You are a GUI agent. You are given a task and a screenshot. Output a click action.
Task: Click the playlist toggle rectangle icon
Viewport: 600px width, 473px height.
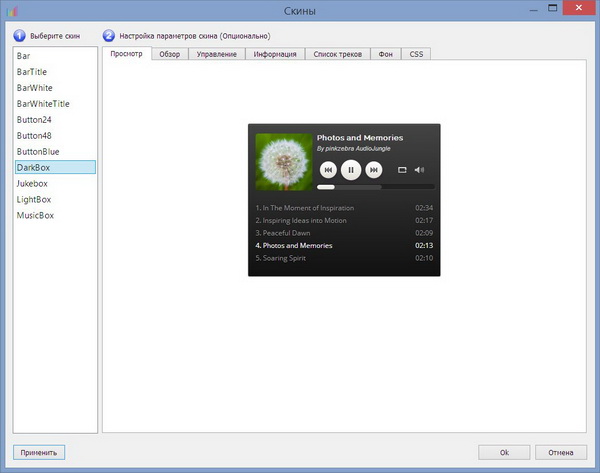[402, 170]
